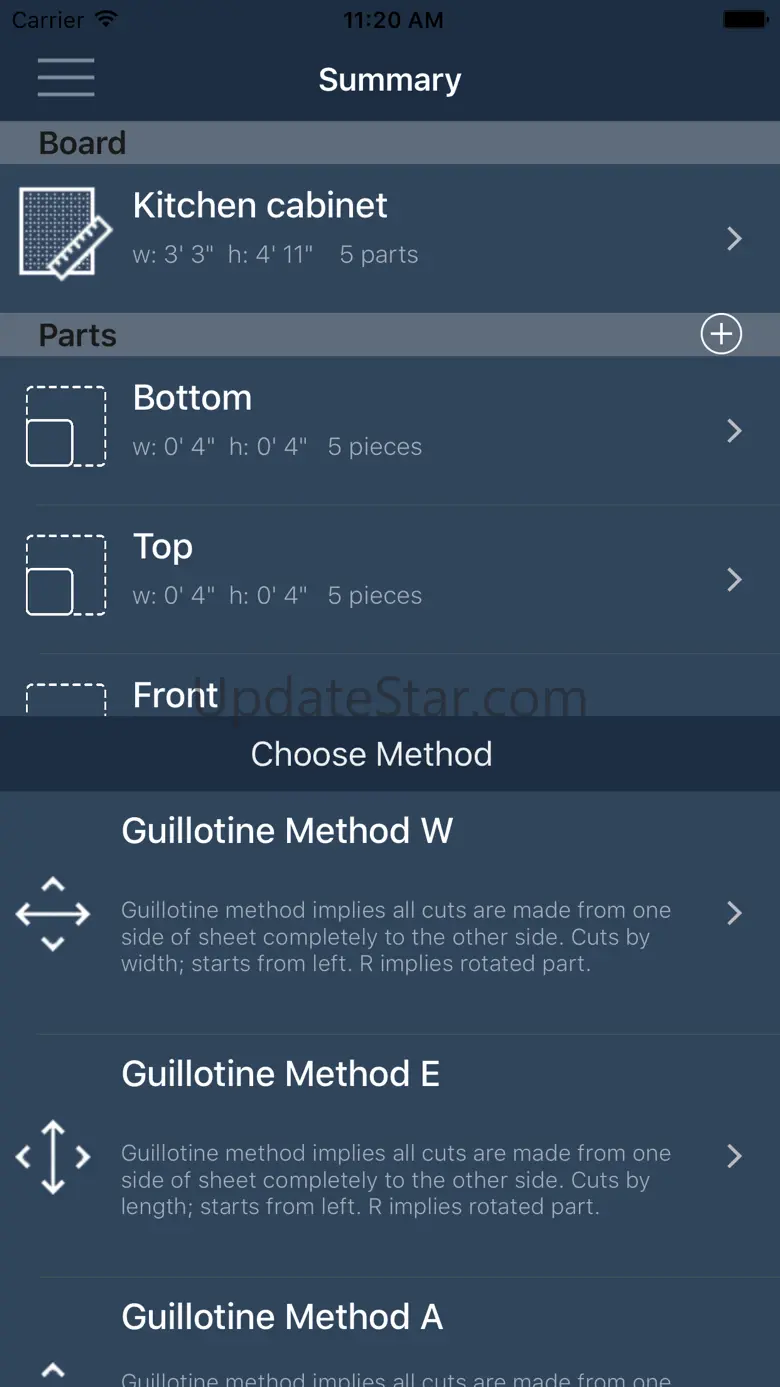Screen dimensions: 780x1387
Task: Tap the Choose Method header
Action: 371,754
